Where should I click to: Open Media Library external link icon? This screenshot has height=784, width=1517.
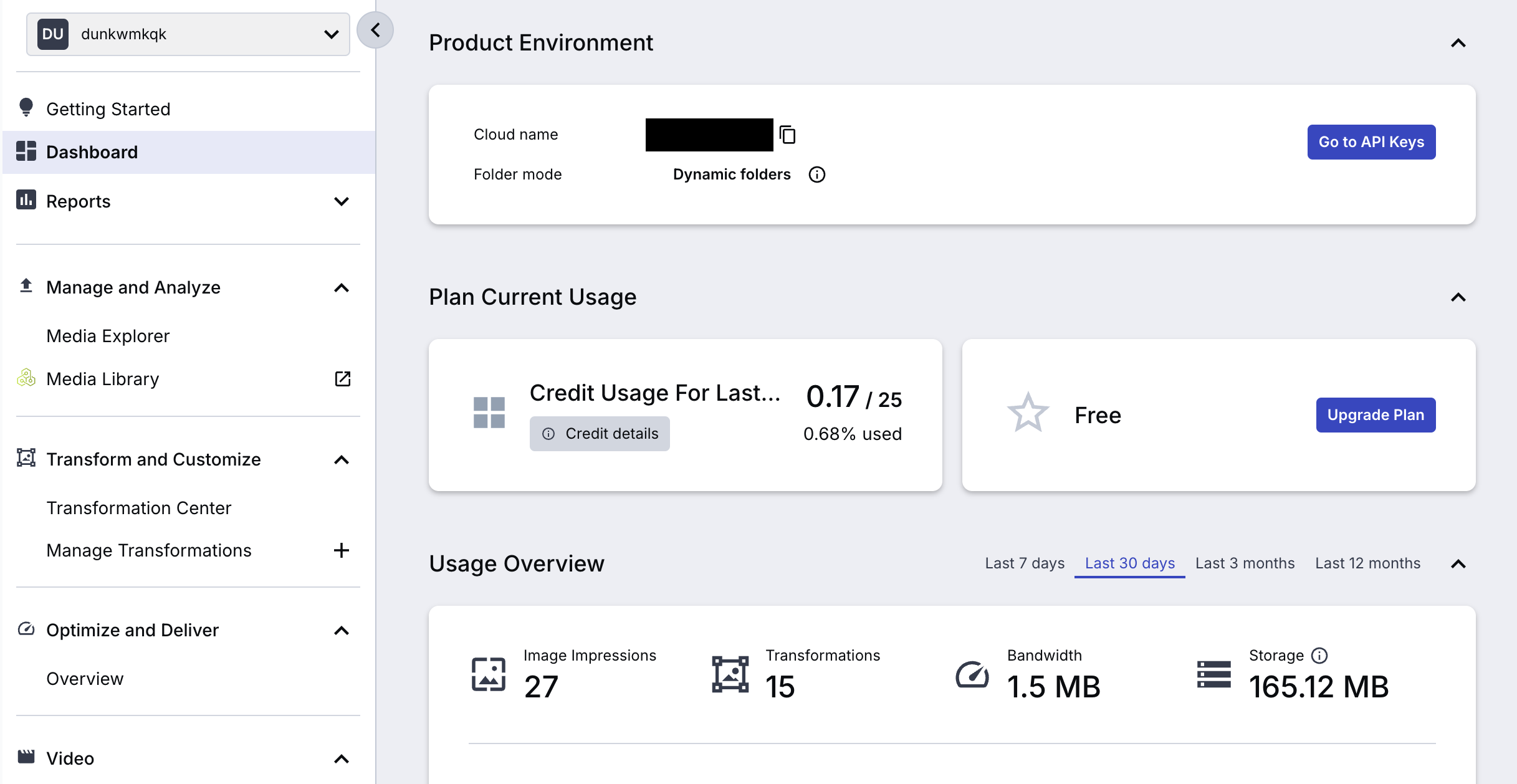tap(342, 379)
